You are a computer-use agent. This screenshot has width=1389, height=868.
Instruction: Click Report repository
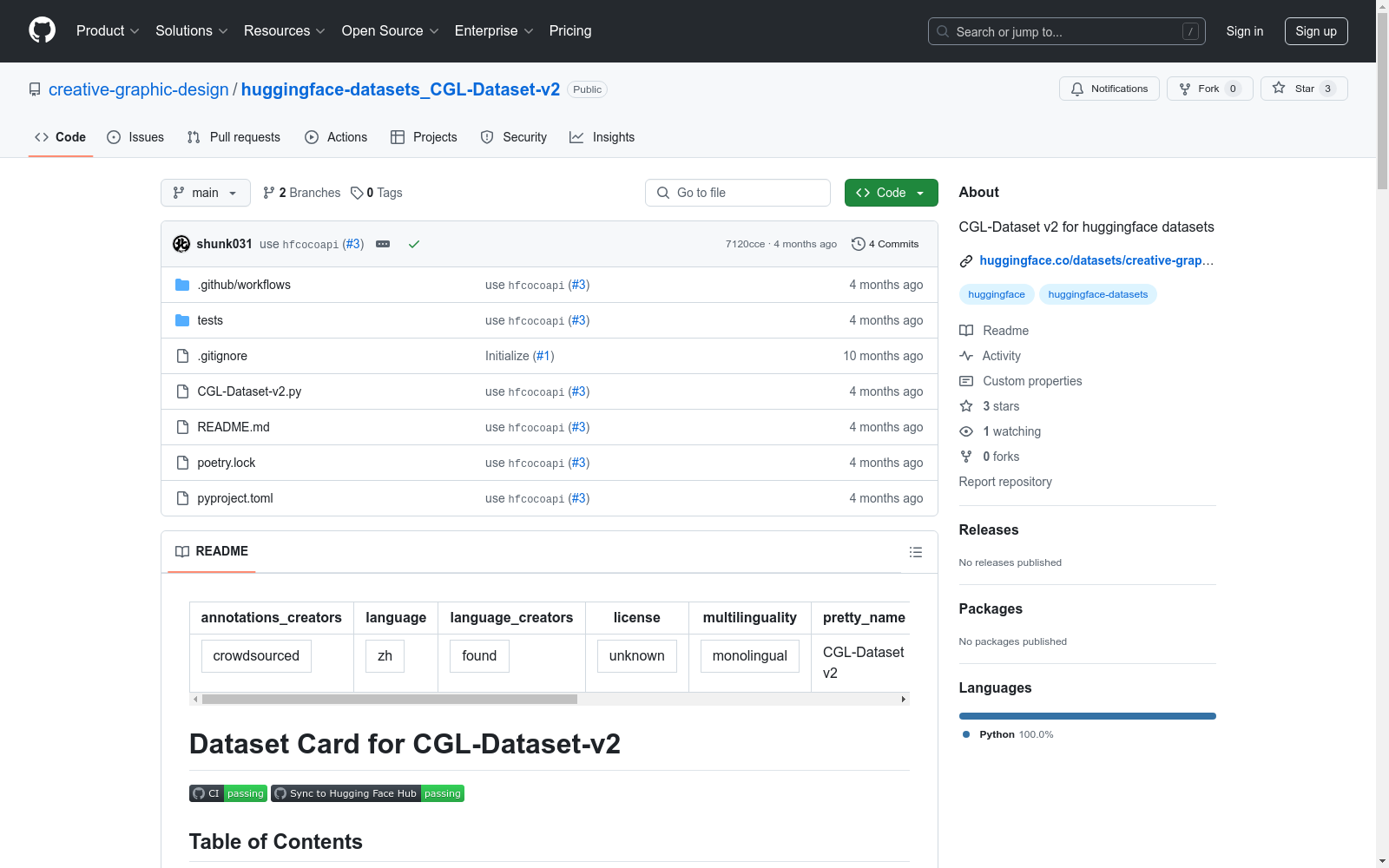(x=1005, y=482)
